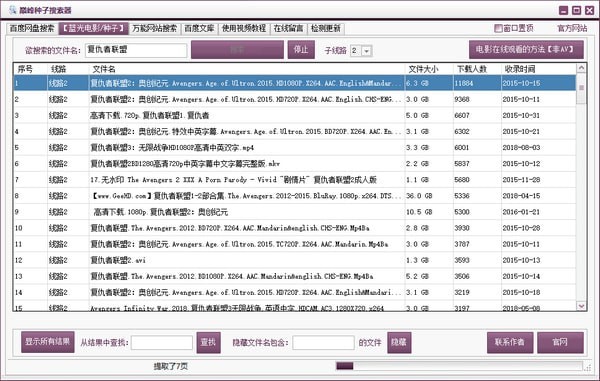The height and width of the screenshot is (381, 600).
Task: Open the 使用视频教程 tab
Action: point(244,28)
